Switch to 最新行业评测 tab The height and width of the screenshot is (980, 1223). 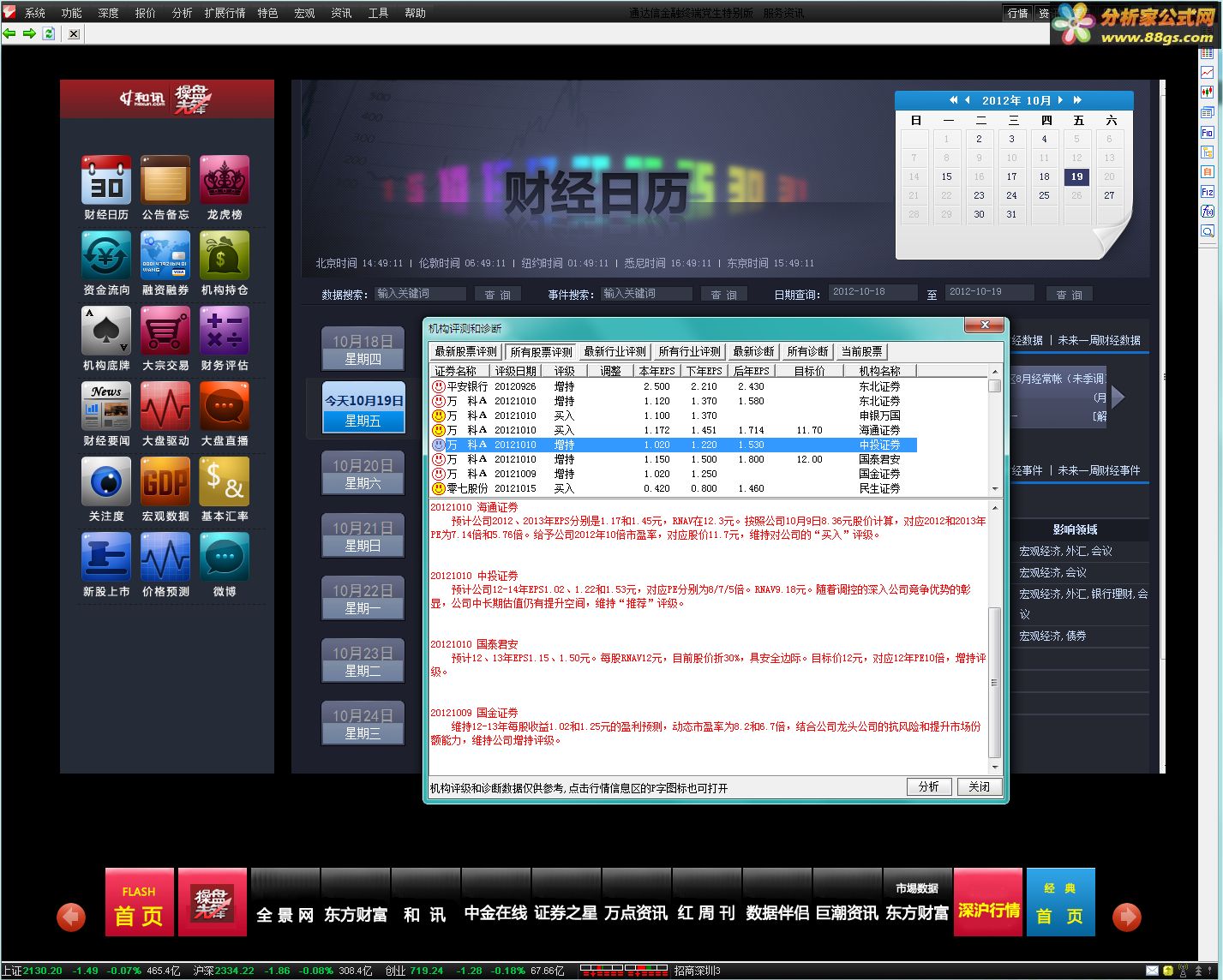coord(614,351)
